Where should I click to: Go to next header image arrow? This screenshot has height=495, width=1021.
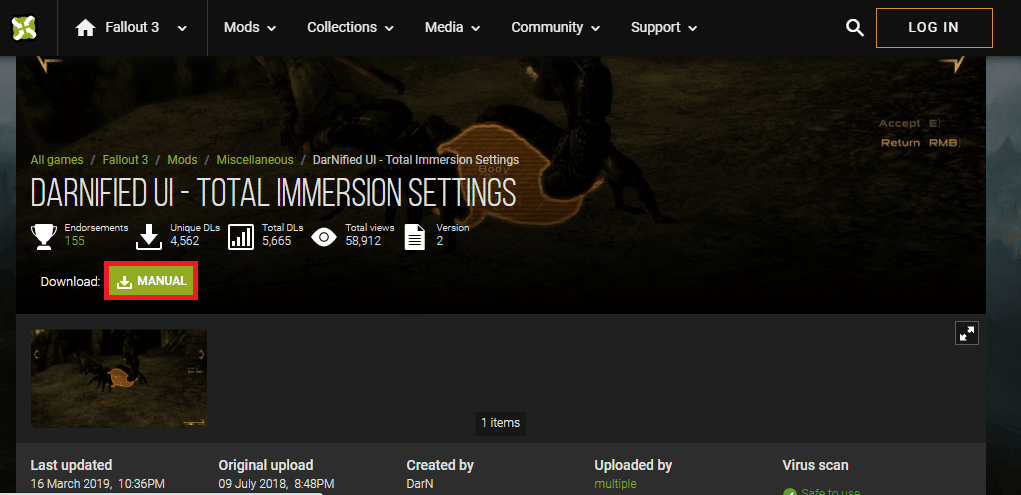click(x=952, y=64)
